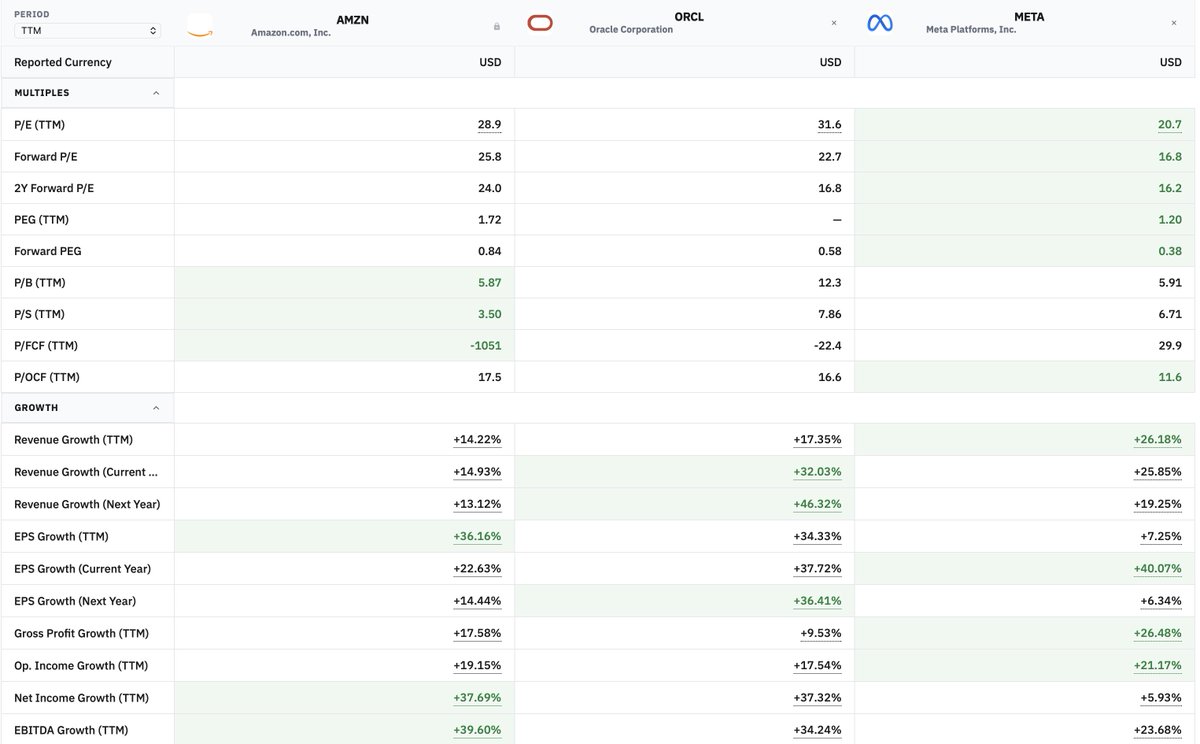
Task: Open the META ticker link
Action: [1029, 17]
